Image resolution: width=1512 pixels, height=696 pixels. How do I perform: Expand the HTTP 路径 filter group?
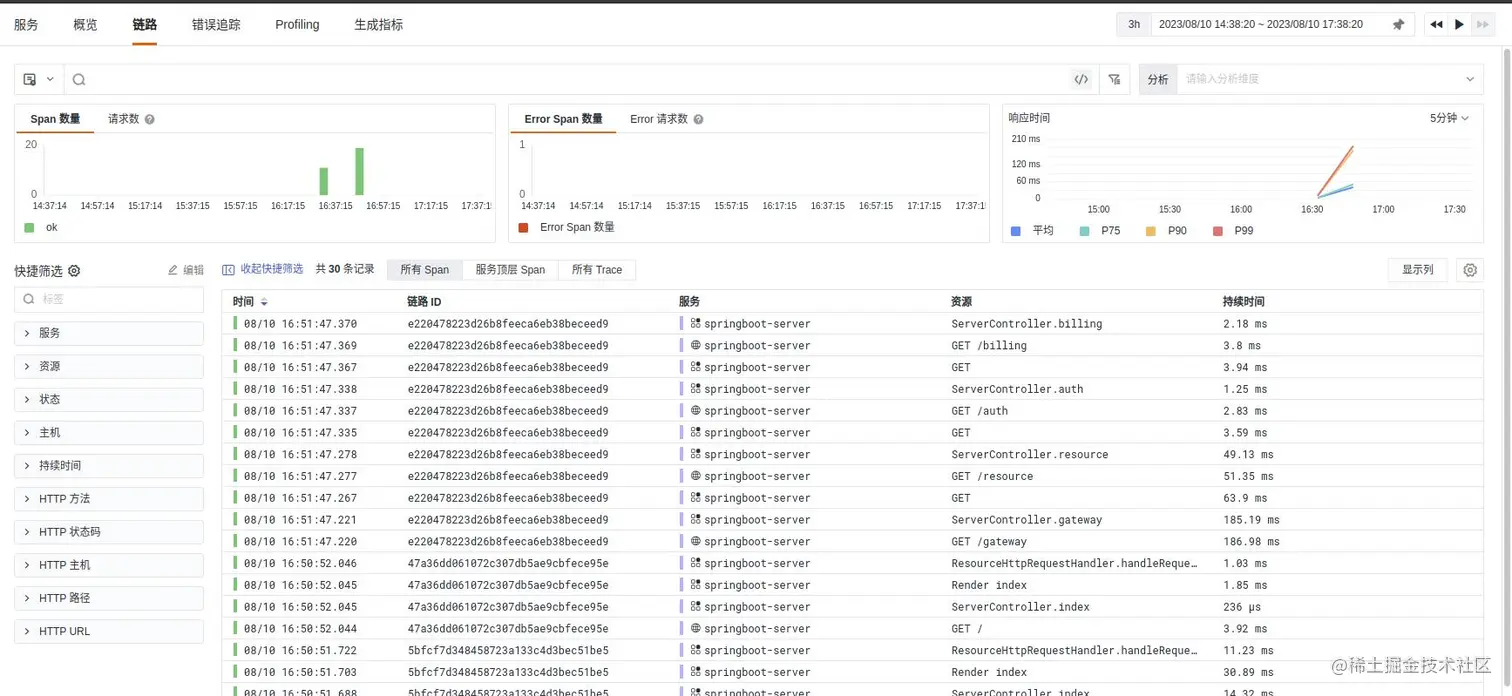(x=109, y=598)
